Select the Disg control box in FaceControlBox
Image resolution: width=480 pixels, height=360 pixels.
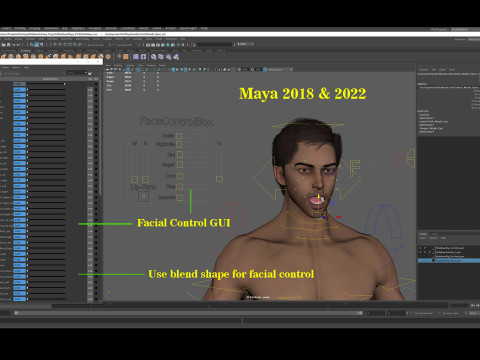tap(179, 186)
